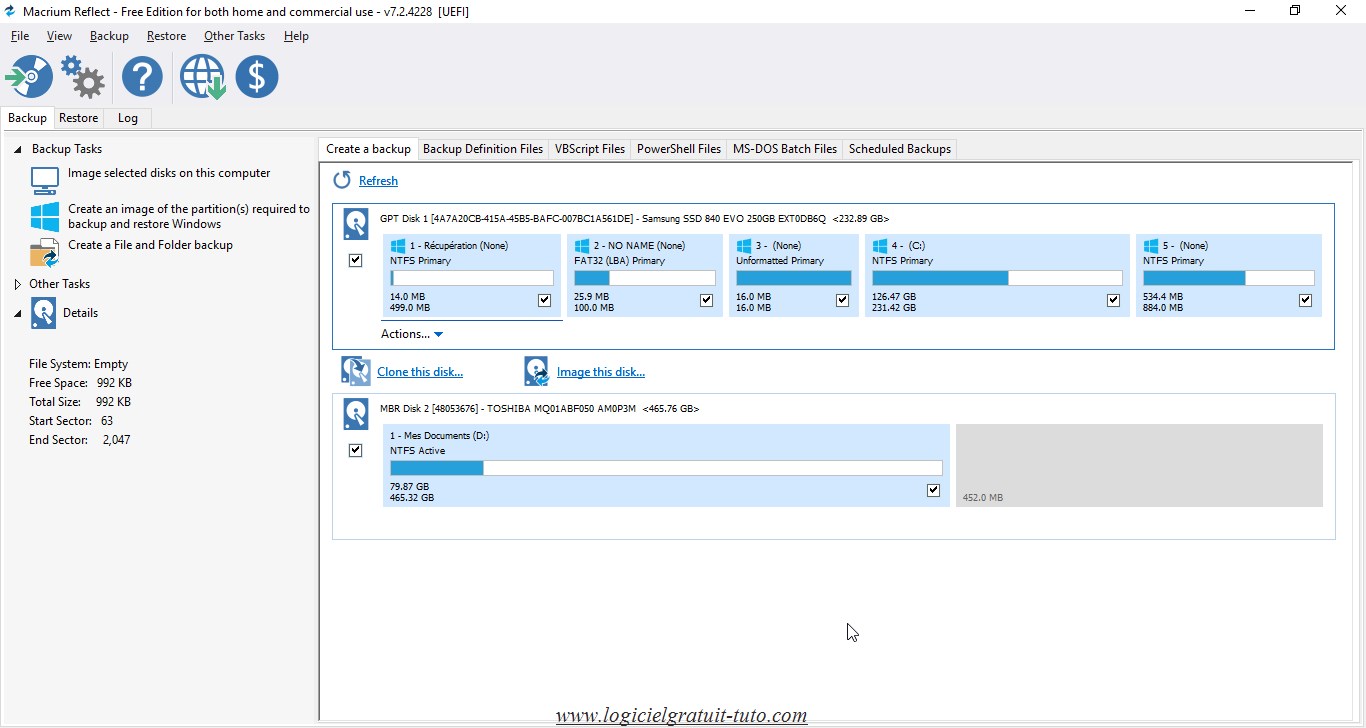Open the Backup menu
This screenshot has width=1366, height=728.
(109, 36)
